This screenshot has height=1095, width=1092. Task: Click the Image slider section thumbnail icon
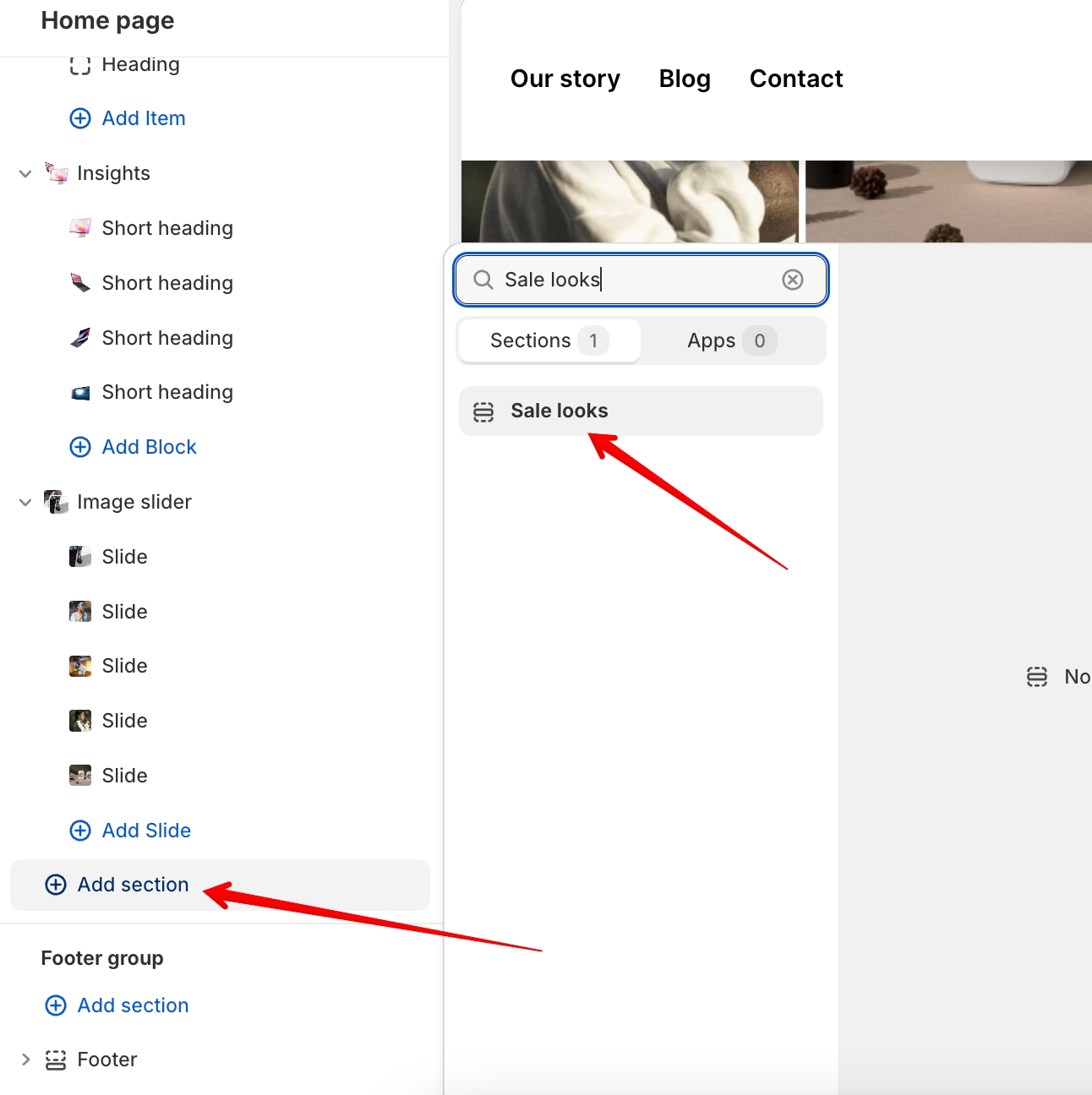(57, 502)
